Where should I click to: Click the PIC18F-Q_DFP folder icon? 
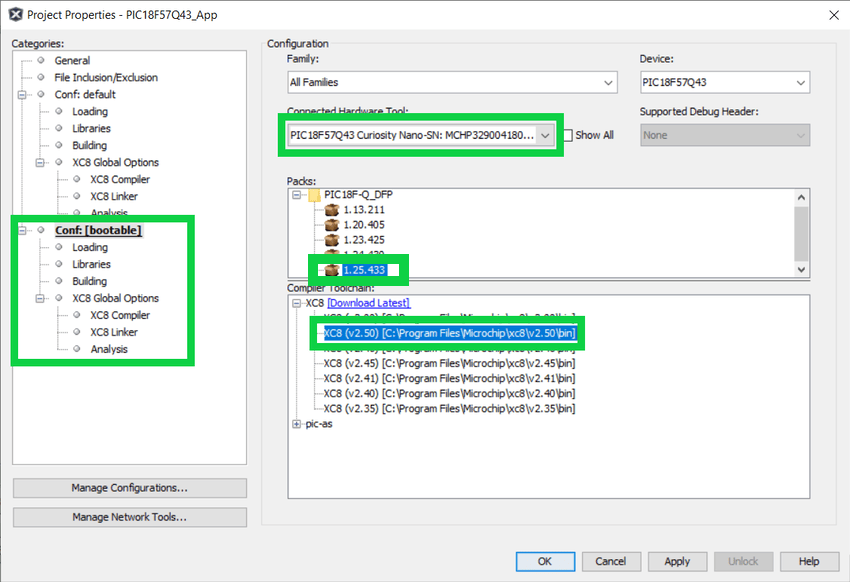pyautogui.click(x=314, y=194)
